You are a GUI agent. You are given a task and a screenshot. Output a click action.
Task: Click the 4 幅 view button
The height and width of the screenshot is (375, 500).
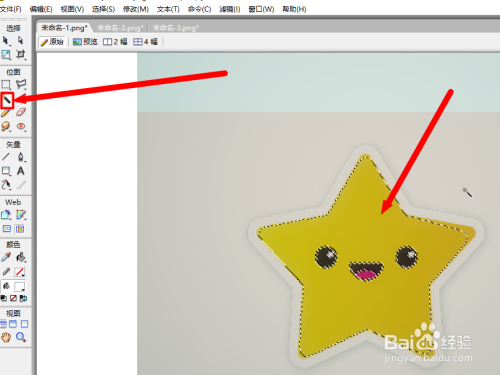click(x=145, y=42)
